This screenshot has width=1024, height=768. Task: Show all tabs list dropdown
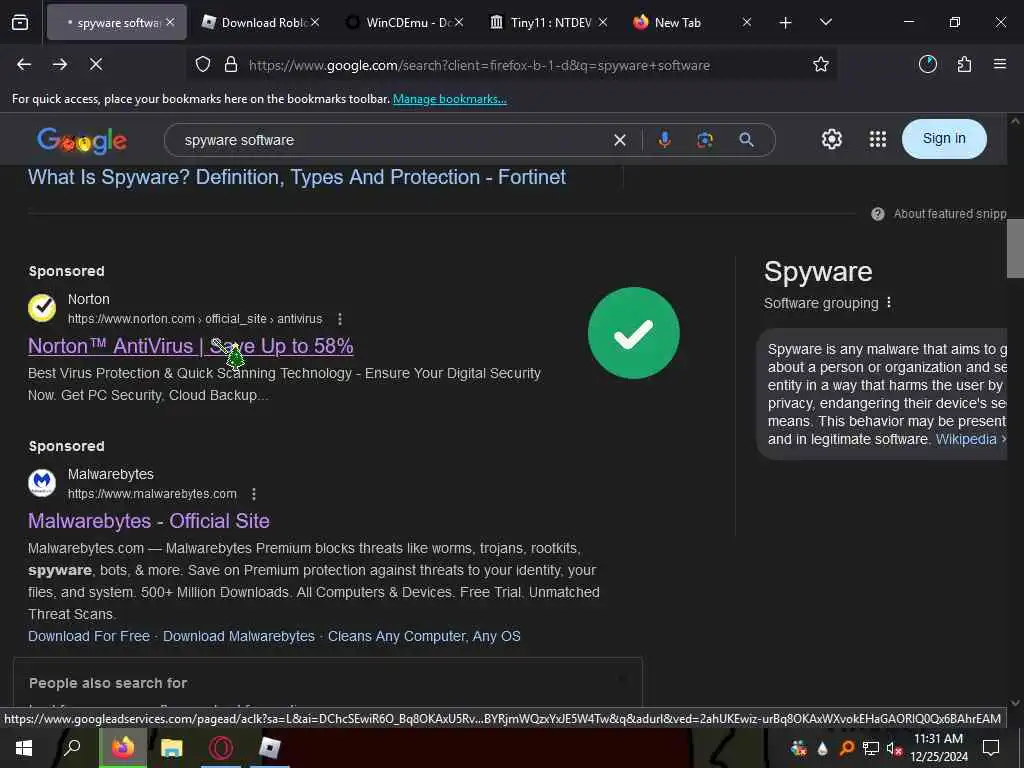825,22
